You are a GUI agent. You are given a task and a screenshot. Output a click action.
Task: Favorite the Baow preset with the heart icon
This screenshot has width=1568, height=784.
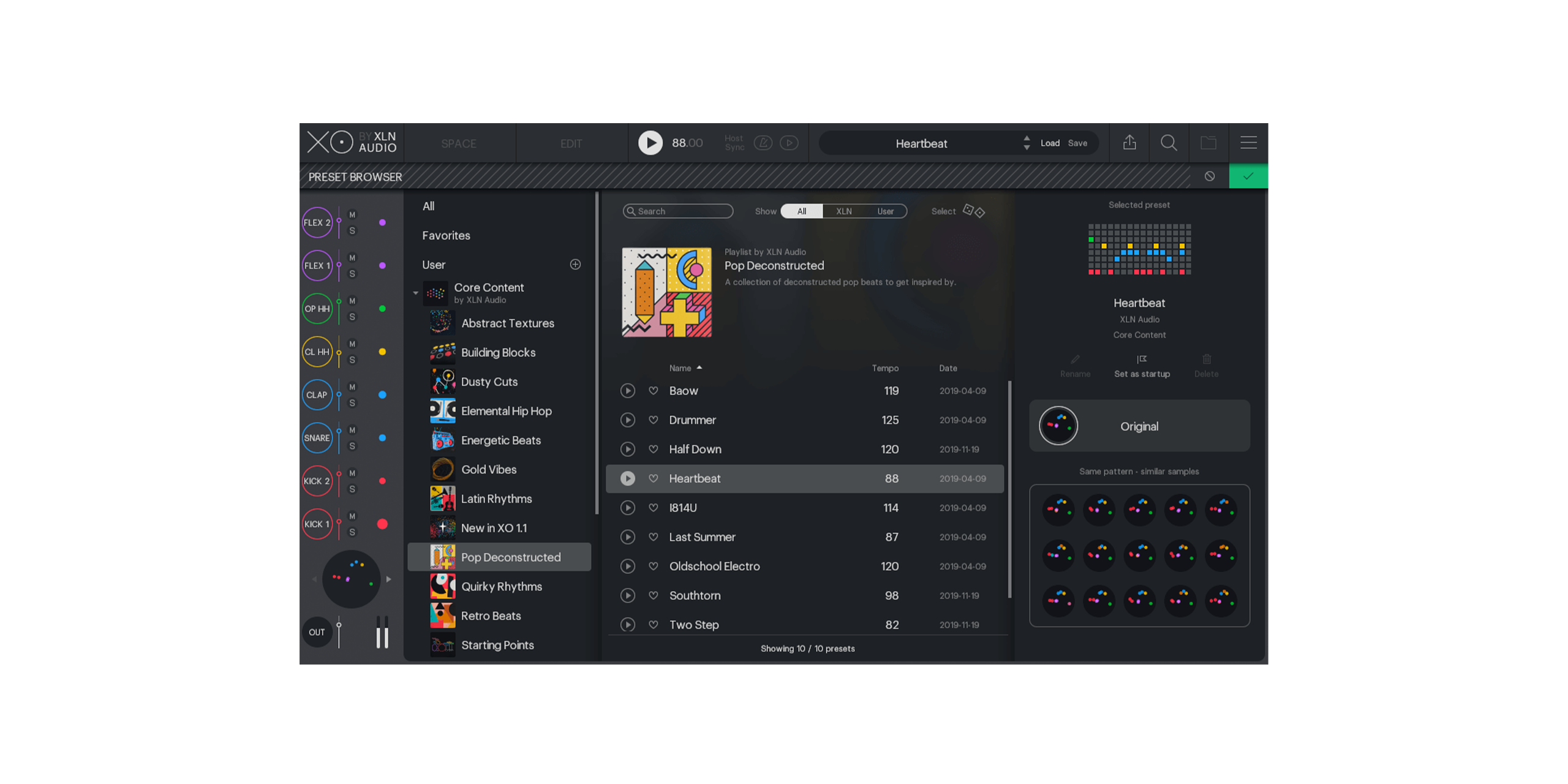pyautogui.click(x=653, y=391)
